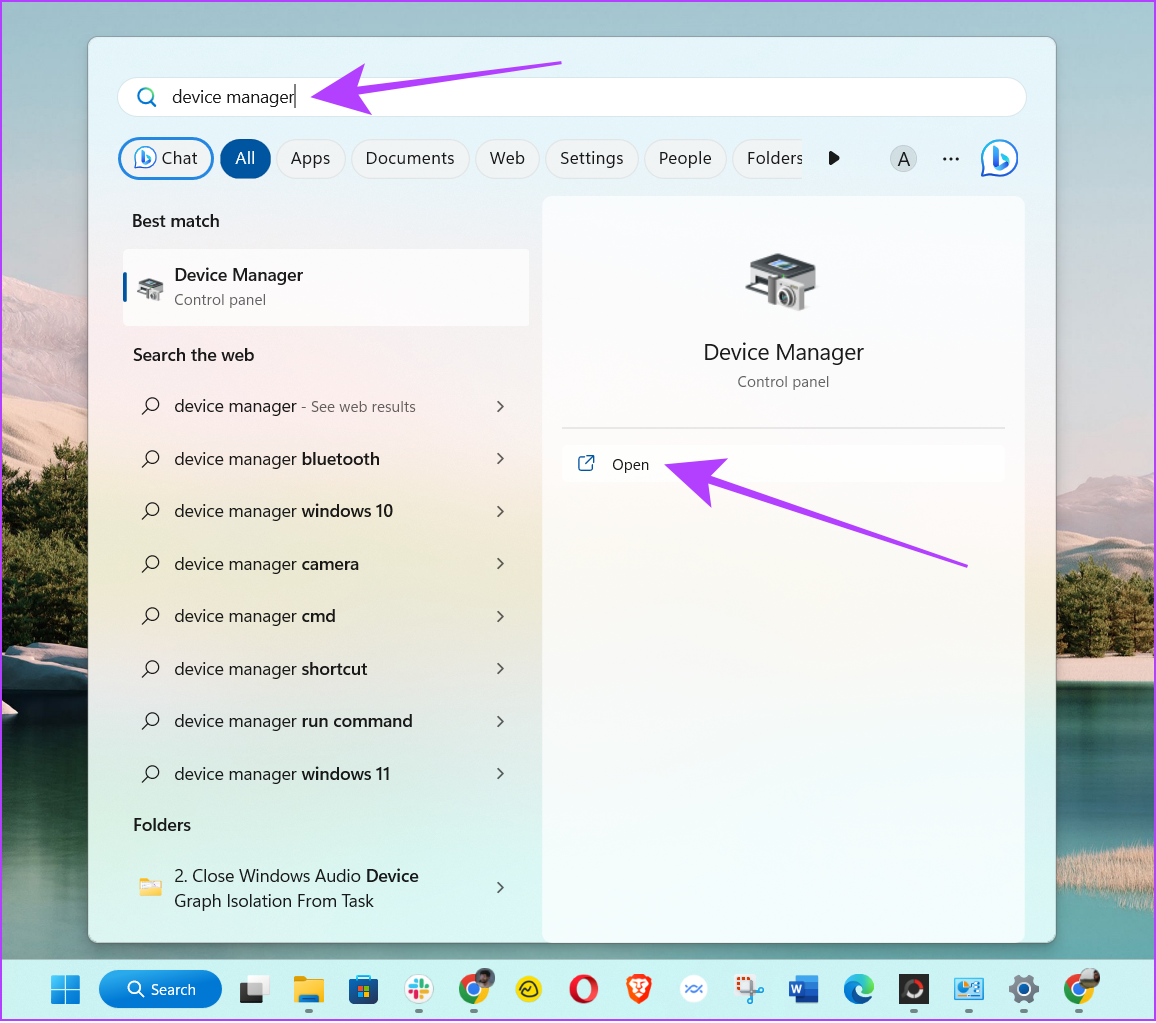Expand 'device manager run command' chevron
Viewport: 1156px width, 1023px height.
click(x=501, y=722)
